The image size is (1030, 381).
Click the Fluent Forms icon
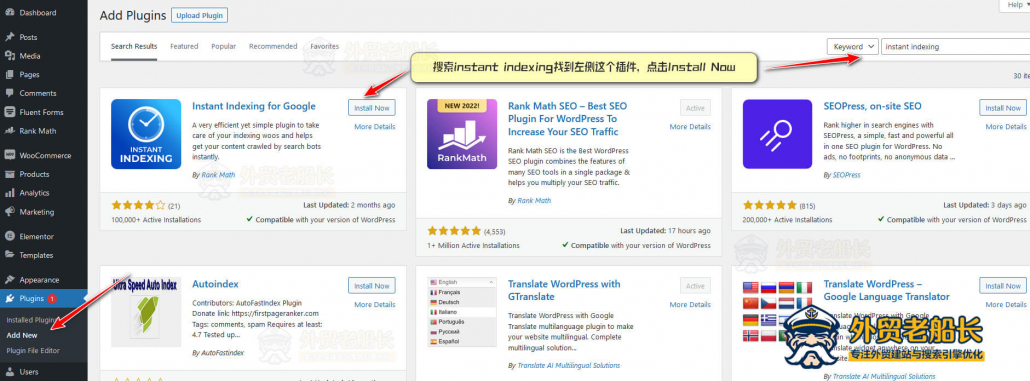10,112
